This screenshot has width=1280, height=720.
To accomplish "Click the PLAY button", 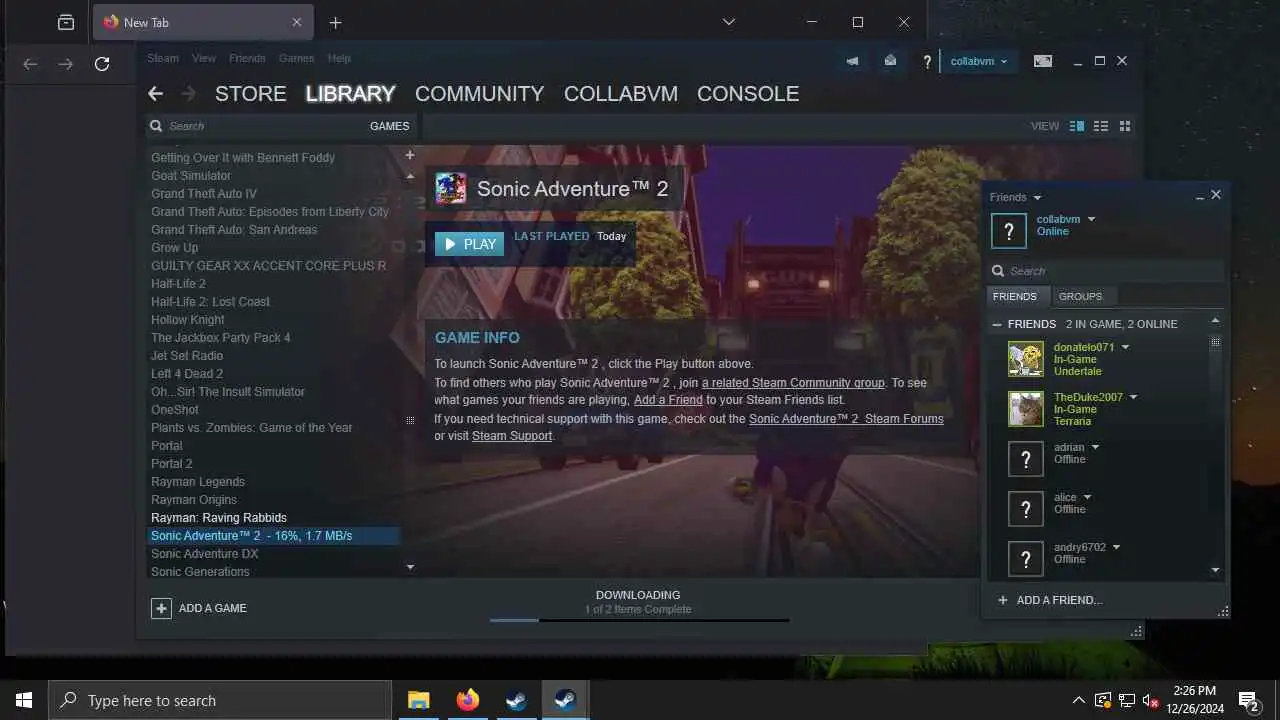I will (x=469, y=244).
